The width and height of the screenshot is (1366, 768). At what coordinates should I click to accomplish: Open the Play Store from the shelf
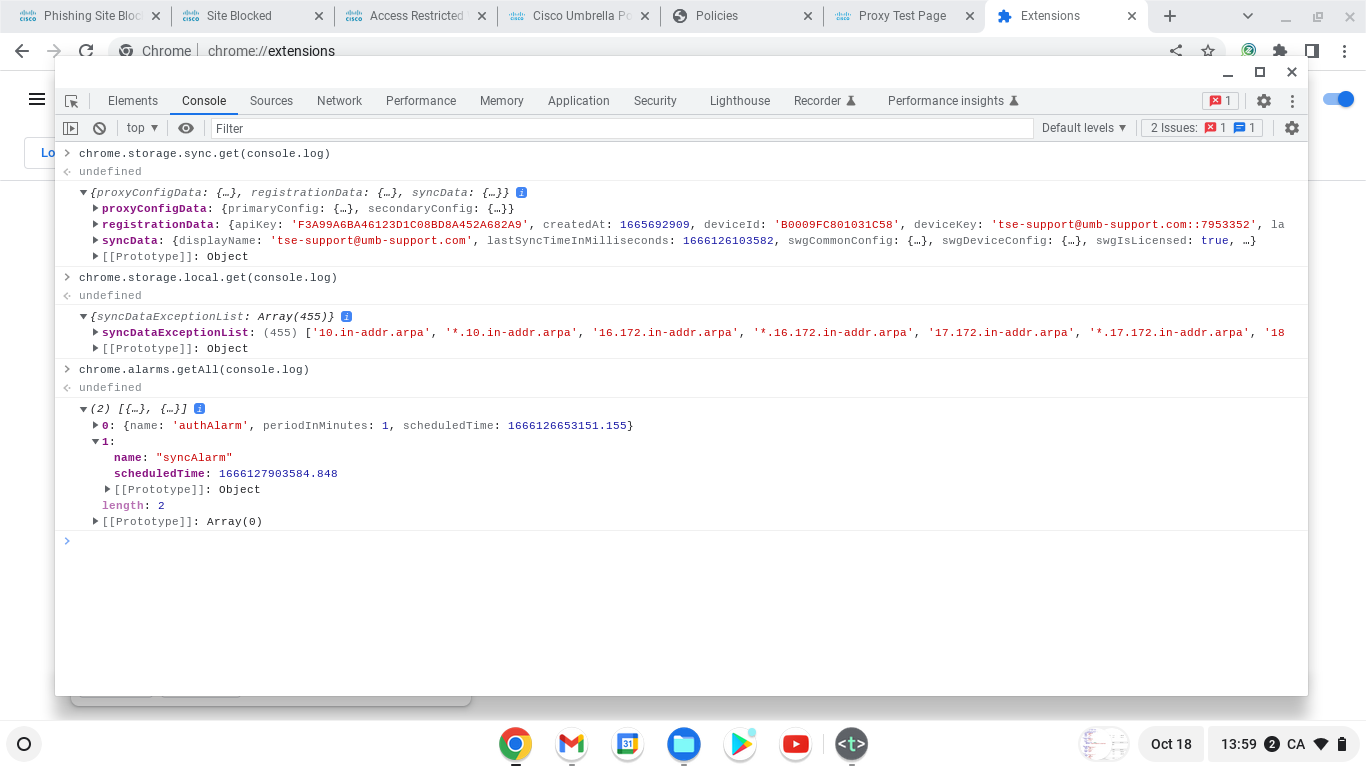coord(740,744)
